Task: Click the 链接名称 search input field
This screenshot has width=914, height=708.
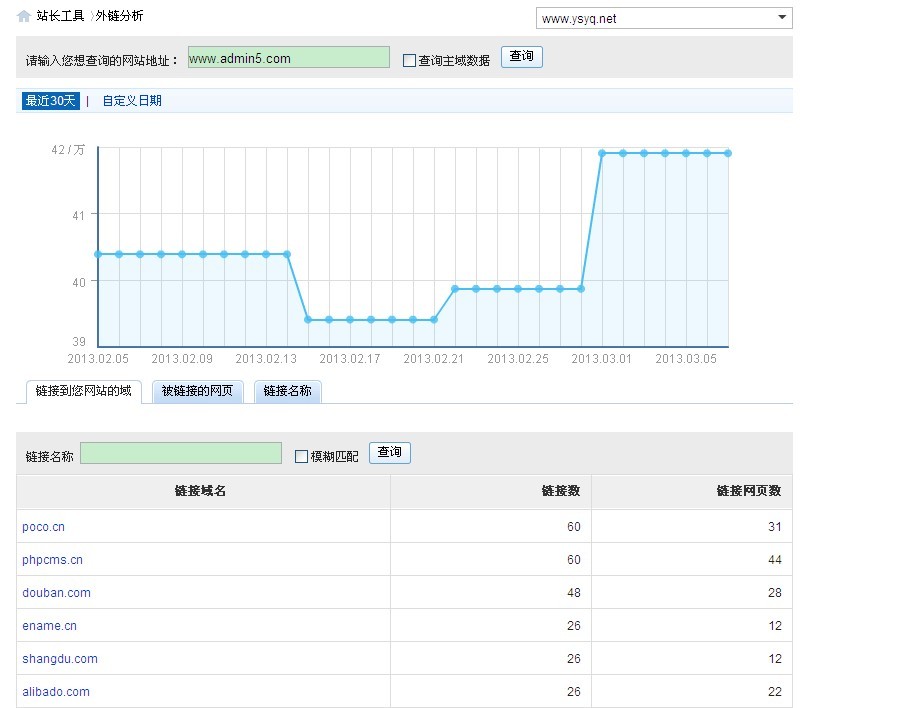Action: [181, 454]
